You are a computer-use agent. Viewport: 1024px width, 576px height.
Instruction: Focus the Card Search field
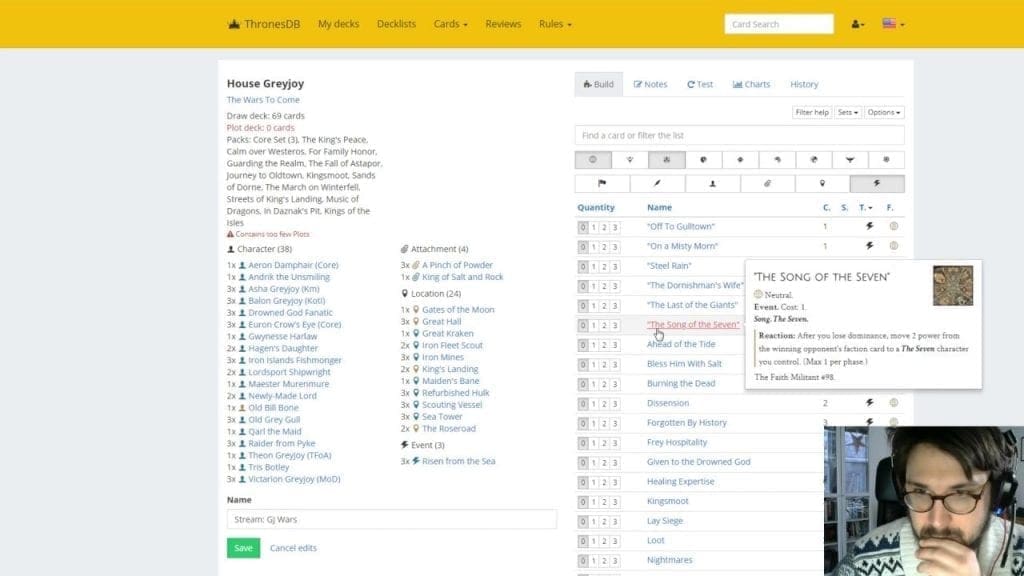pyautogui.click(x=778, y=24)
